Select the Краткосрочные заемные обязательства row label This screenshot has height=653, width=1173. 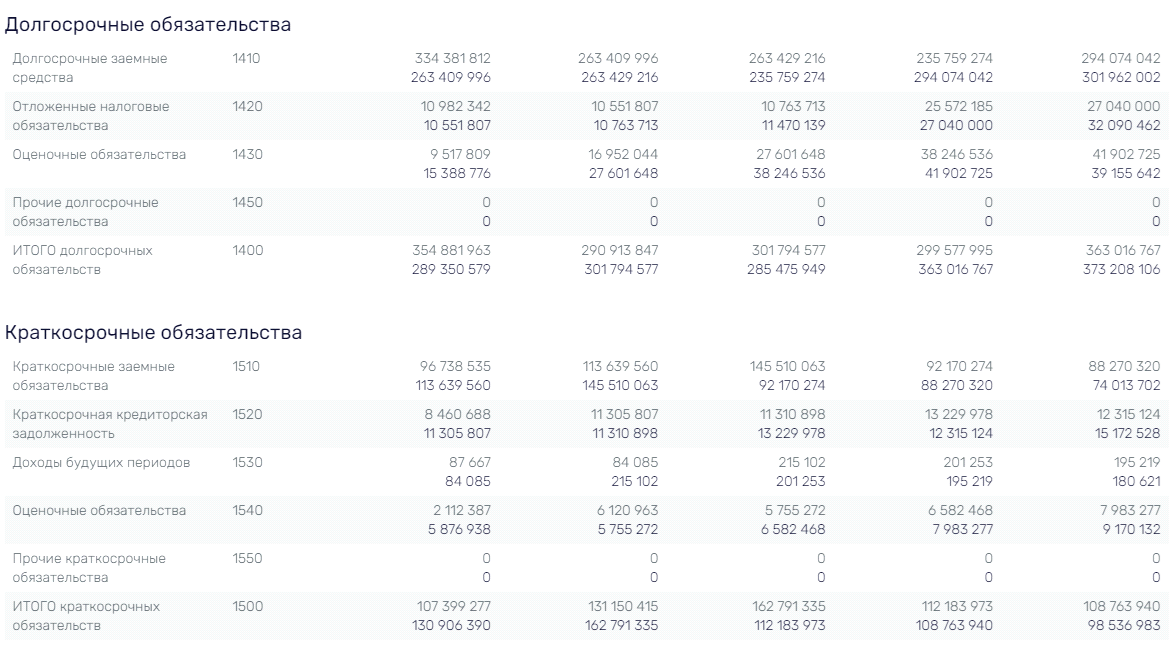pyautogui.click(x=94, y=376)
